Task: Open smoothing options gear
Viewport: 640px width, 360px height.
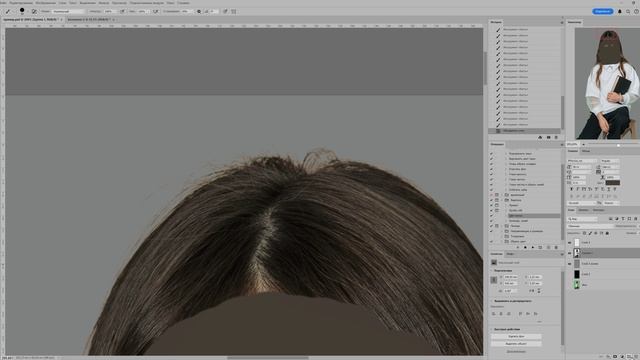Action: pyautogui.click(x=199, y=11)
